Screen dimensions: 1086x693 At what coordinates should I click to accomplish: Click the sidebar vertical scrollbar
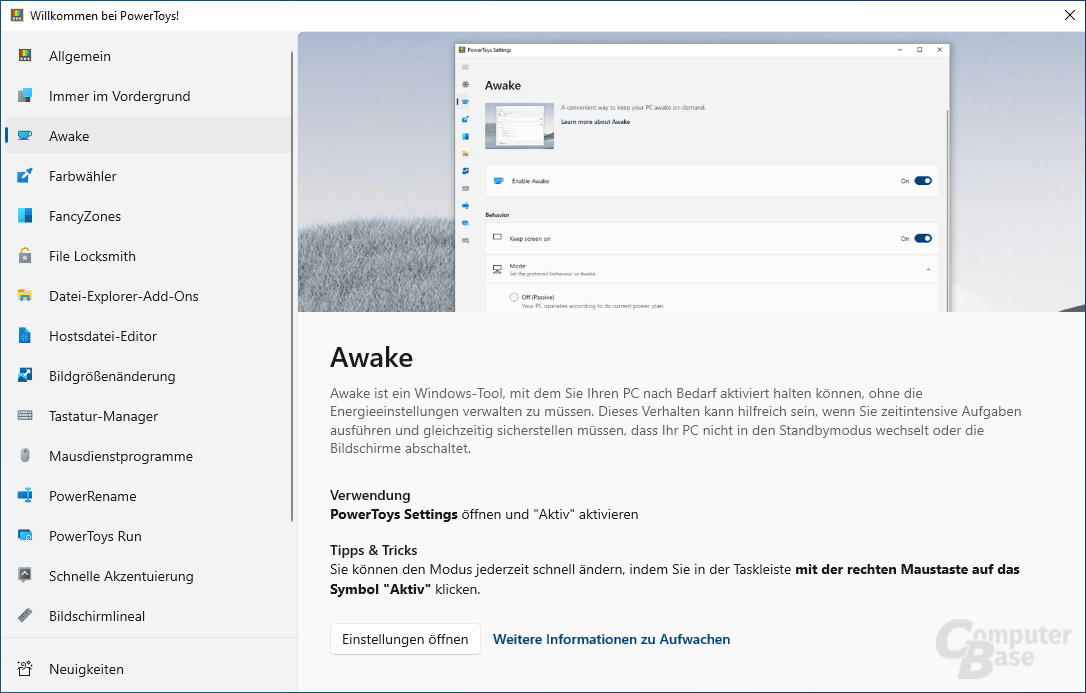coord(292,285)
